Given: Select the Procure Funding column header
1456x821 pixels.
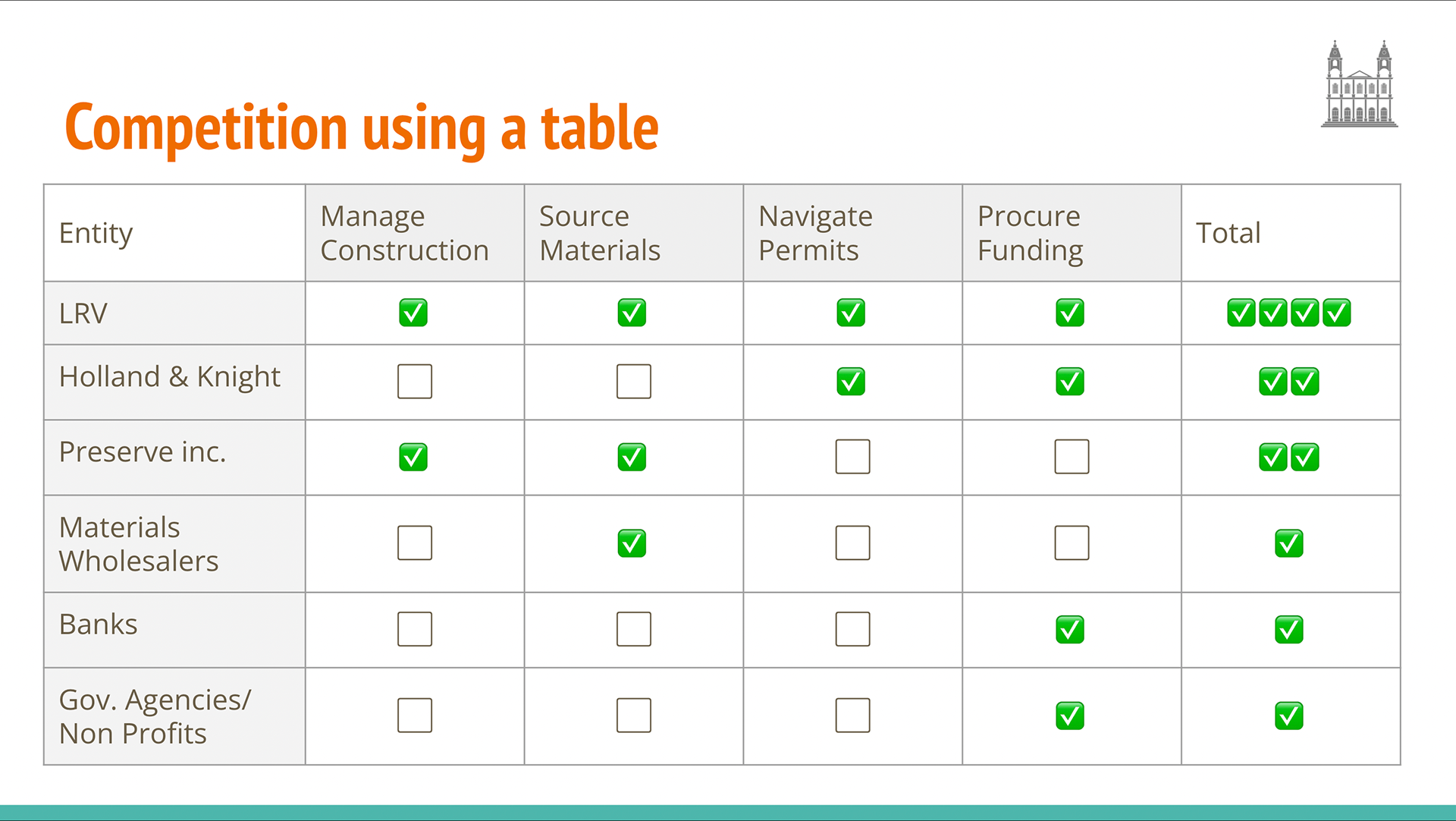Looking at the screenshot, I should (1072, 233).
